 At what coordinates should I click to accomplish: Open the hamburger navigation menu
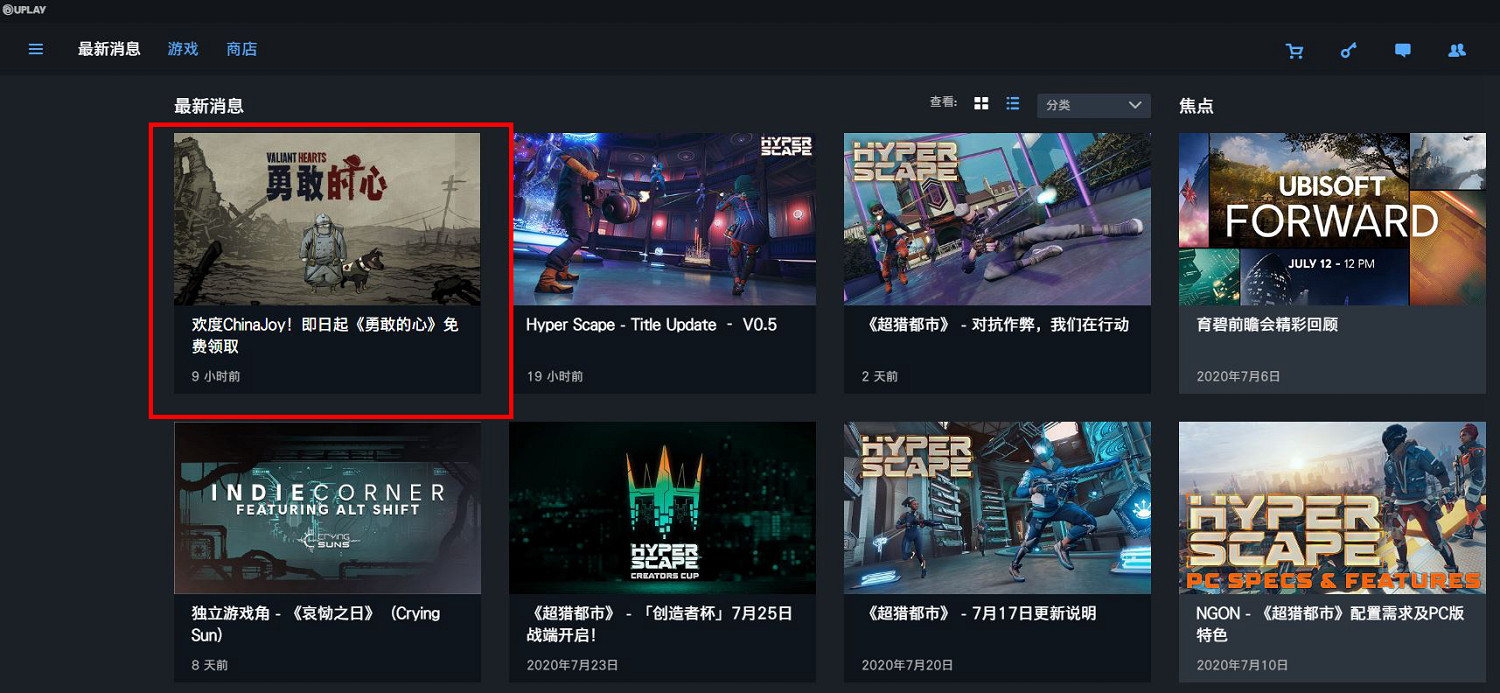pos(36,49)
